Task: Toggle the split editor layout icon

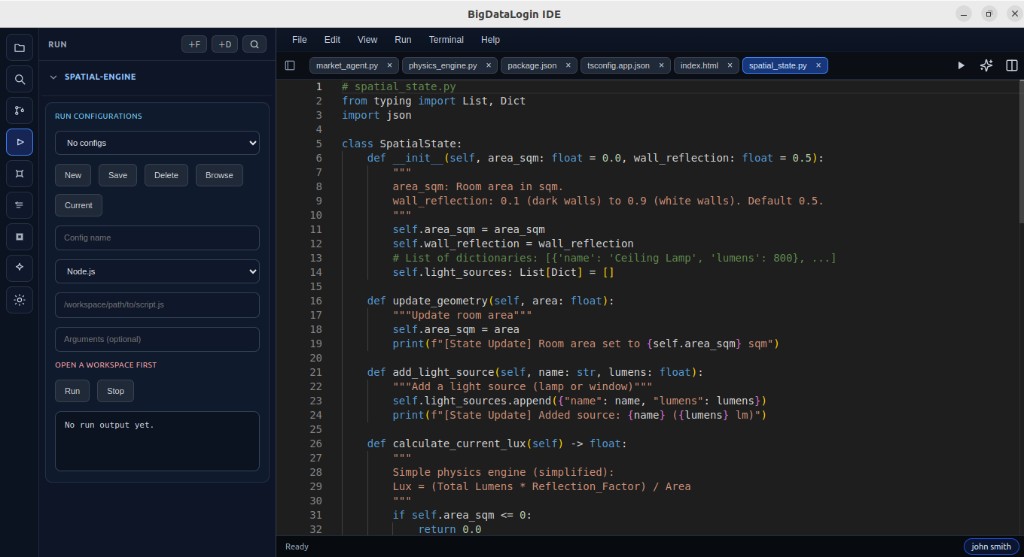Action: coord(1012,65)
